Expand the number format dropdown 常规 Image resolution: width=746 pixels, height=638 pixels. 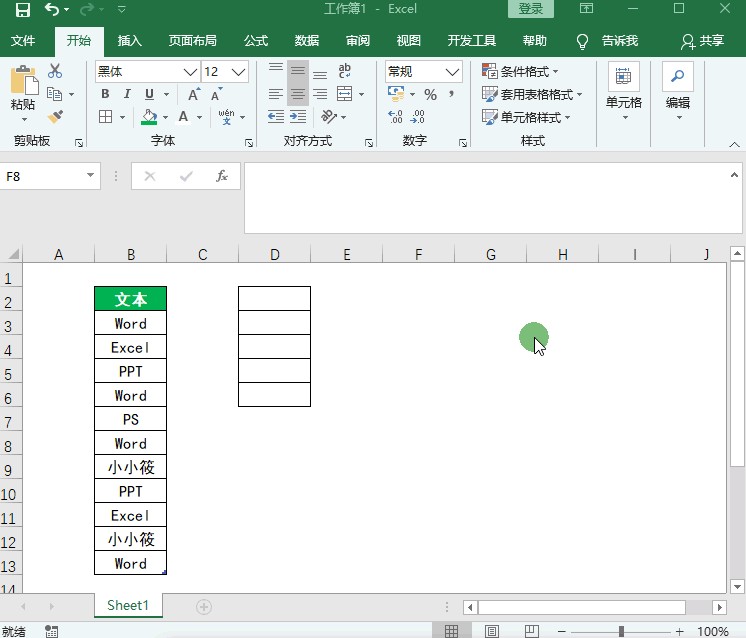pos(453,72)
